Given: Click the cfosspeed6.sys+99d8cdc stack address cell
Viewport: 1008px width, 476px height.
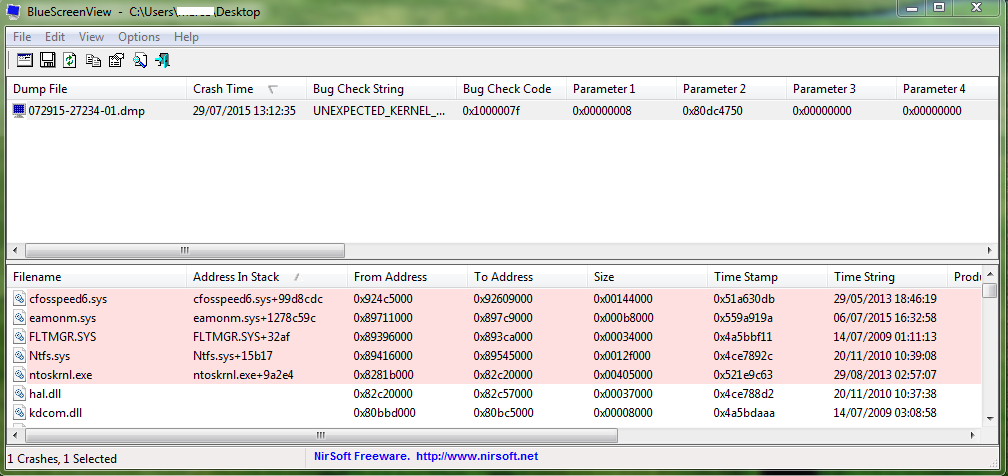Looking at the screenshot, I should [258, 298].
